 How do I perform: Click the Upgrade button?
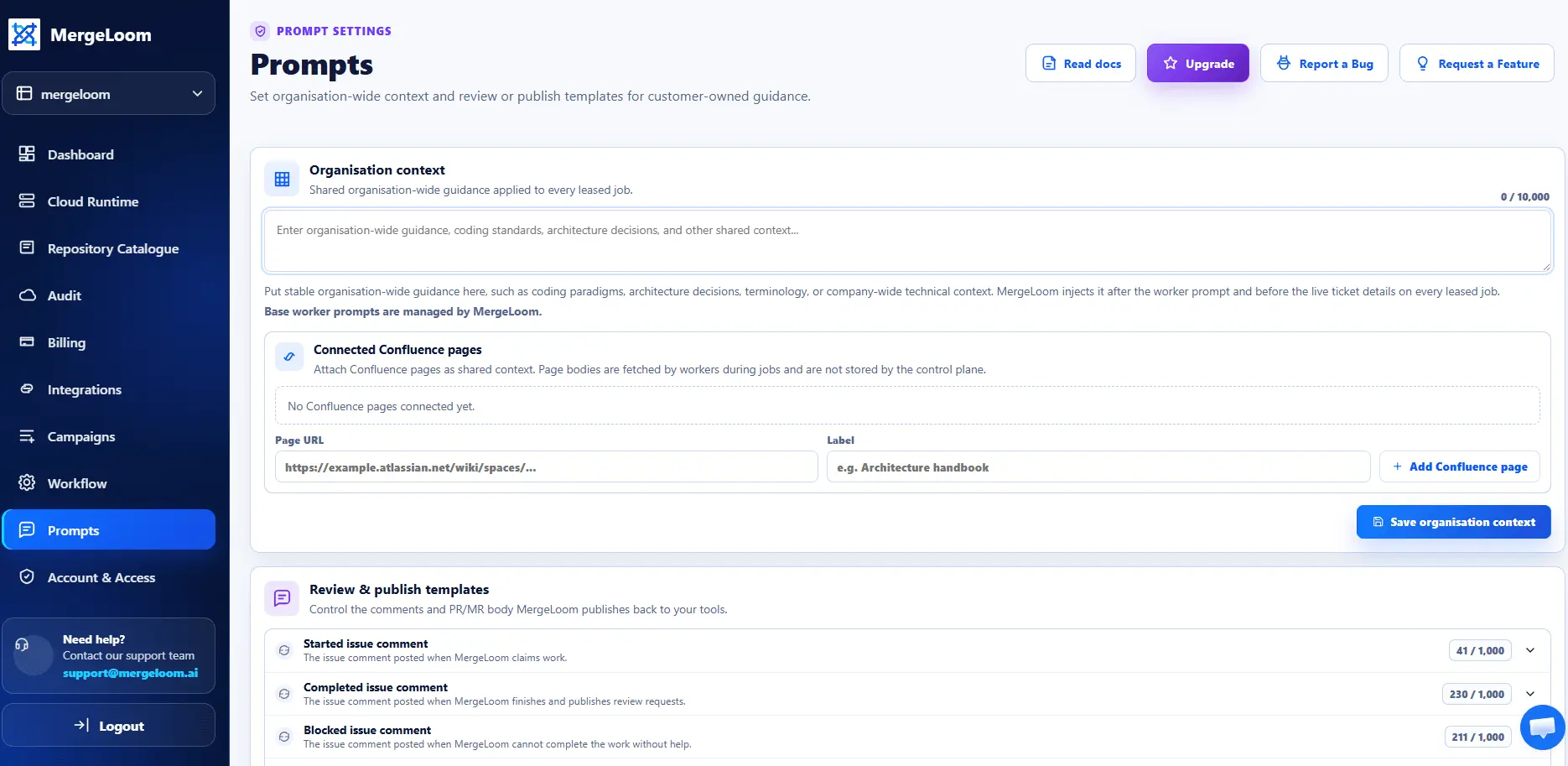[x=1197, y=63]
